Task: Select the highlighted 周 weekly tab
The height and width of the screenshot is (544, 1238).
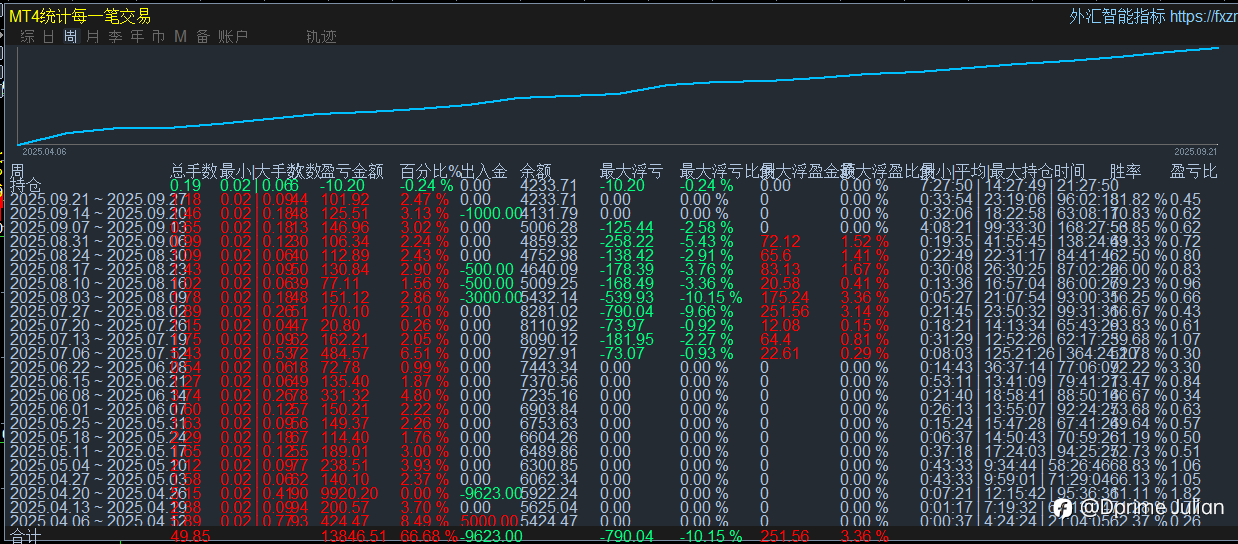Action: 70,37
